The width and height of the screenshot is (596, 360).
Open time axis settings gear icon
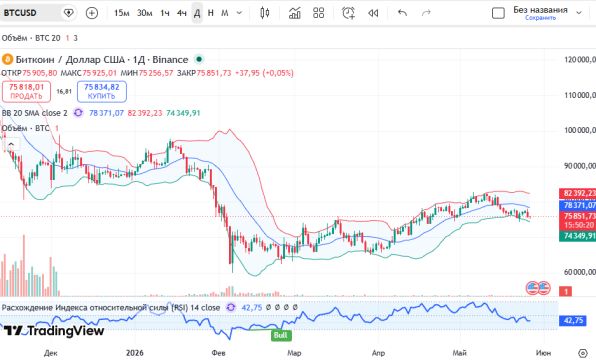(x=582, y=353)
